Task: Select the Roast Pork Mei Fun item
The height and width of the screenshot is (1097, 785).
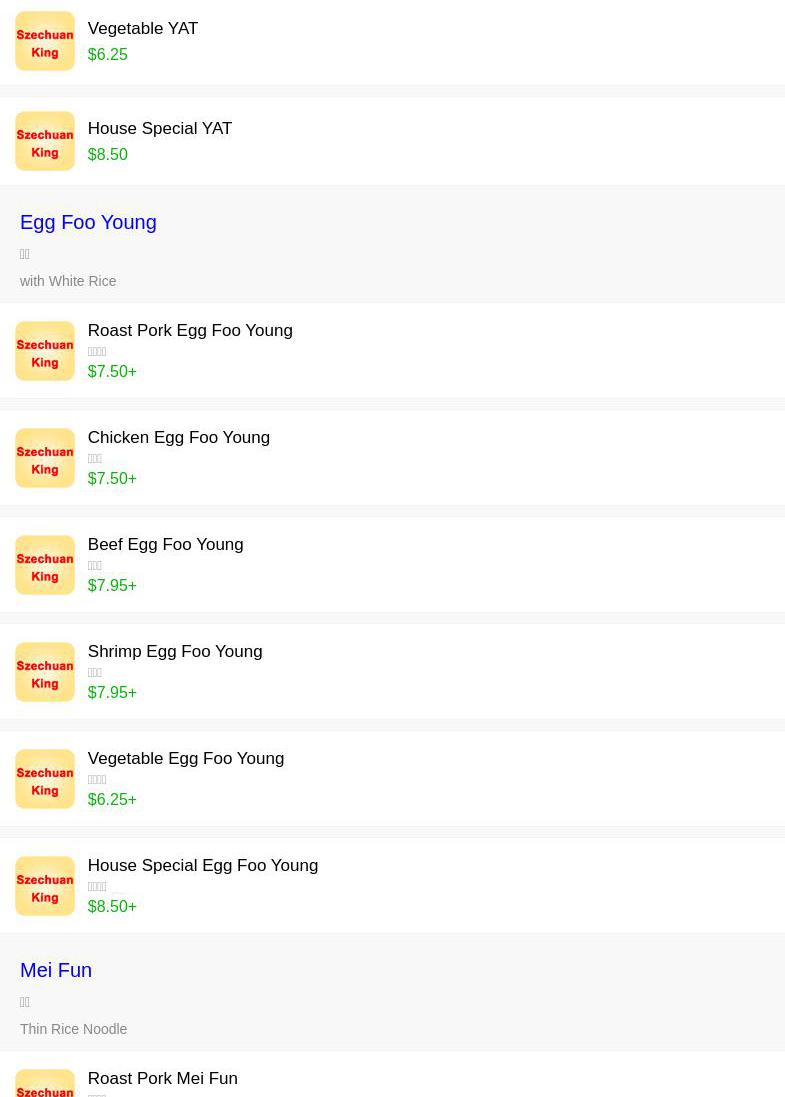Action: tap(163, 1079)
